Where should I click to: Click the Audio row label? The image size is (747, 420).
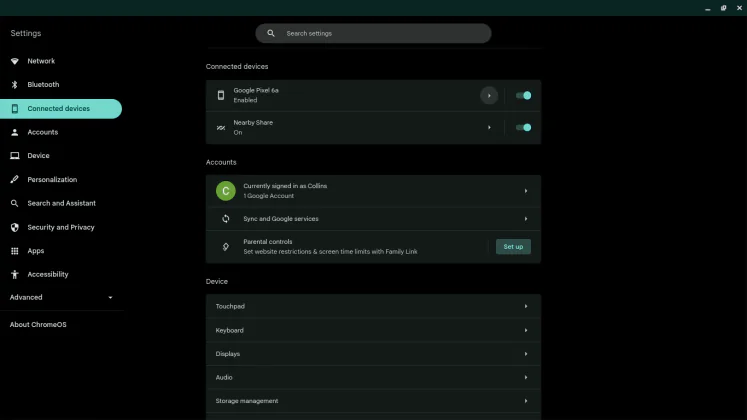[x=224, y=377]
